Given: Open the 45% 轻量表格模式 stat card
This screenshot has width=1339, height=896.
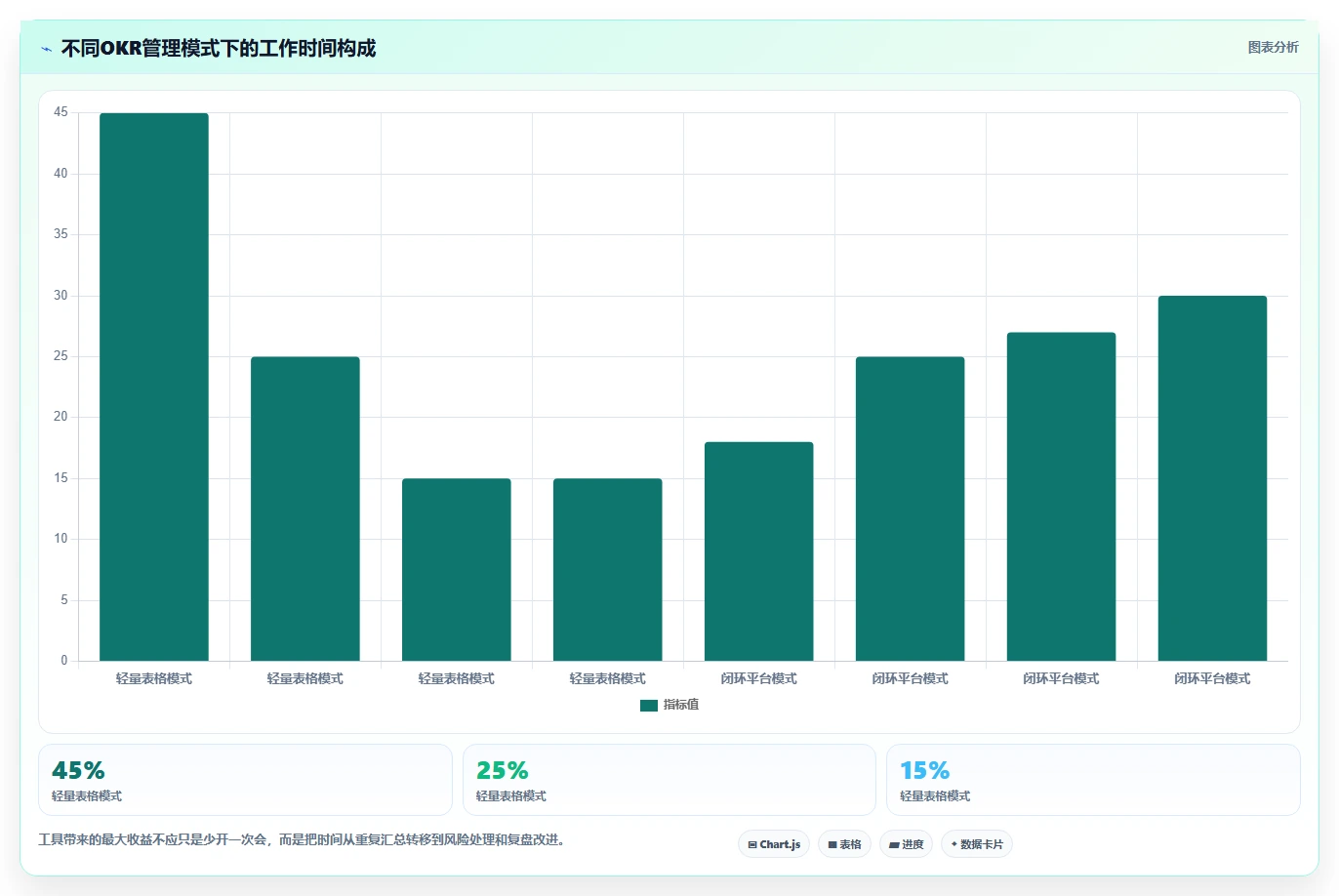Looking at the screenshot, I should point(245,780).
